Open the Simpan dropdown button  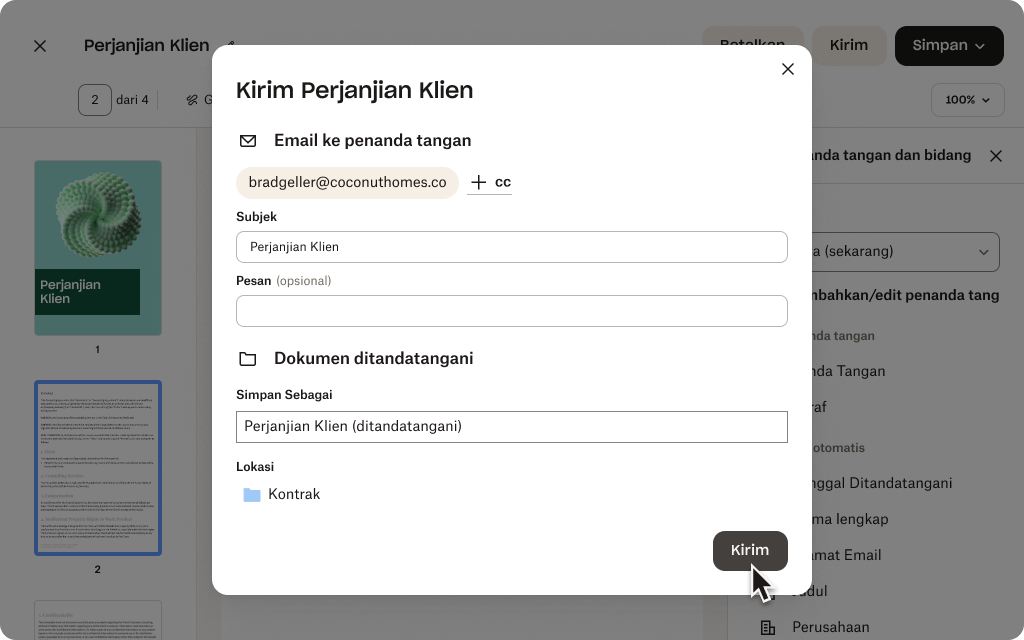949,46
